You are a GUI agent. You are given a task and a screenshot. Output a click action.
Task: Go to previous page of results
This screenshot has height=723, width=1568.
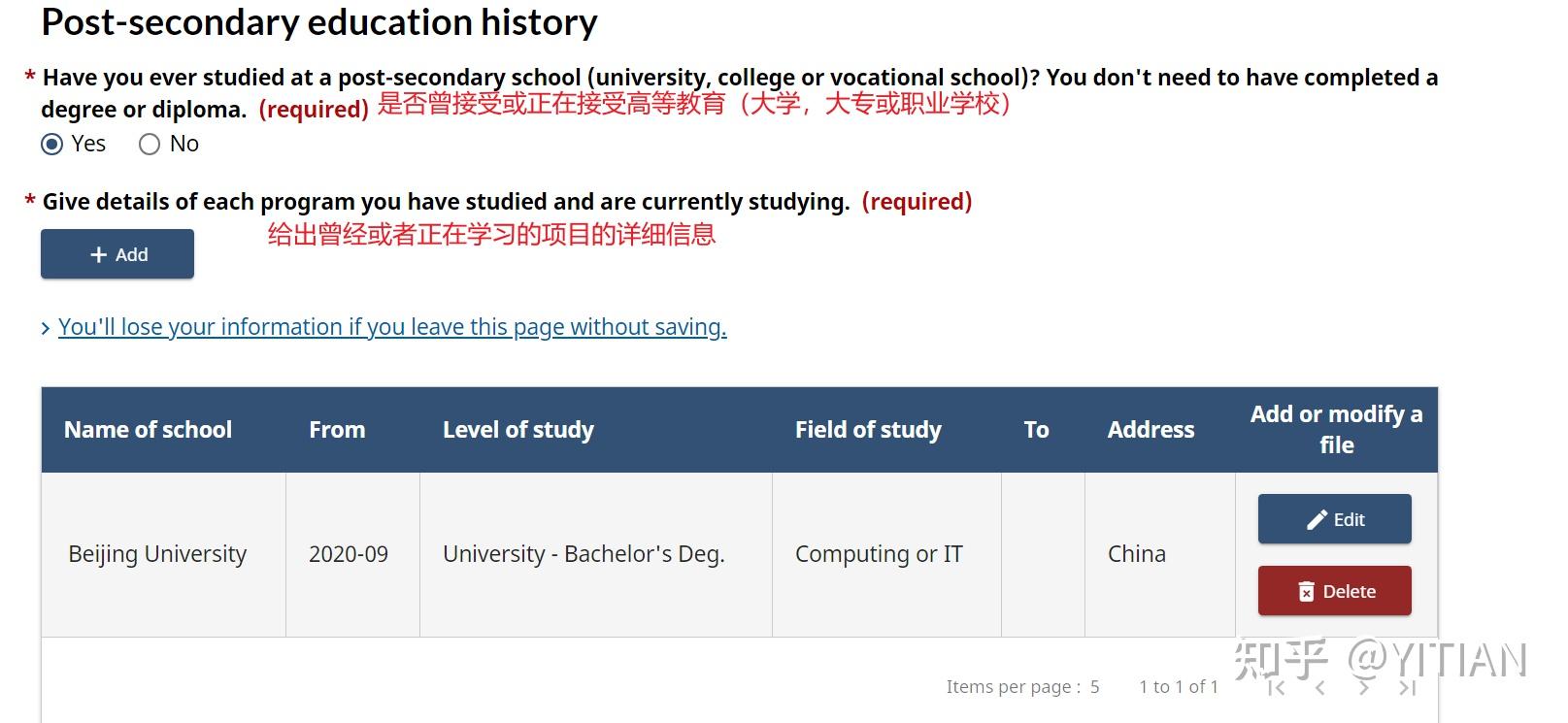tap(1320, 687)
